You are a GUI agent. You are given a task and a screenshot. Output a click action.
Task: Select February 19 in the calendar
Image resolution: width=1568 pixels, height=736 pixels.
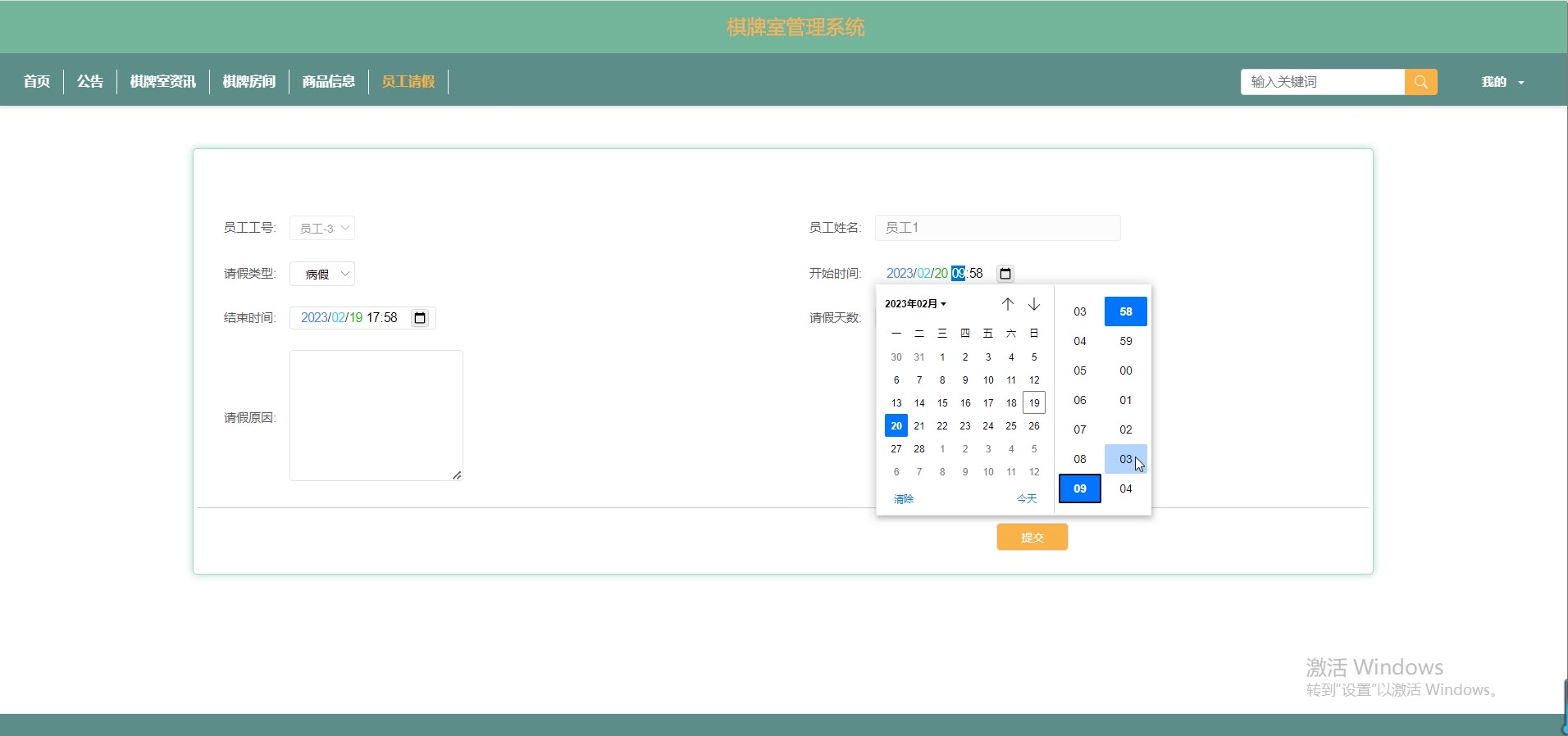tap(1034, 402)
